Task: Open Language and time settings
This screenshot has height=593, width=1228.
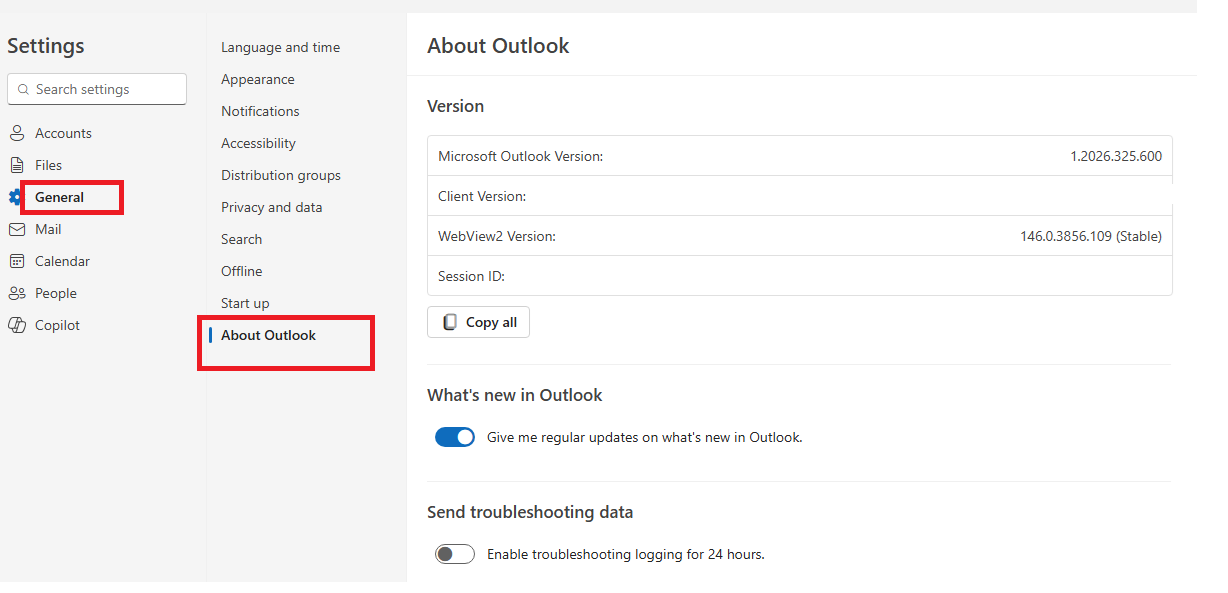Action: click(x=280, y=47)
